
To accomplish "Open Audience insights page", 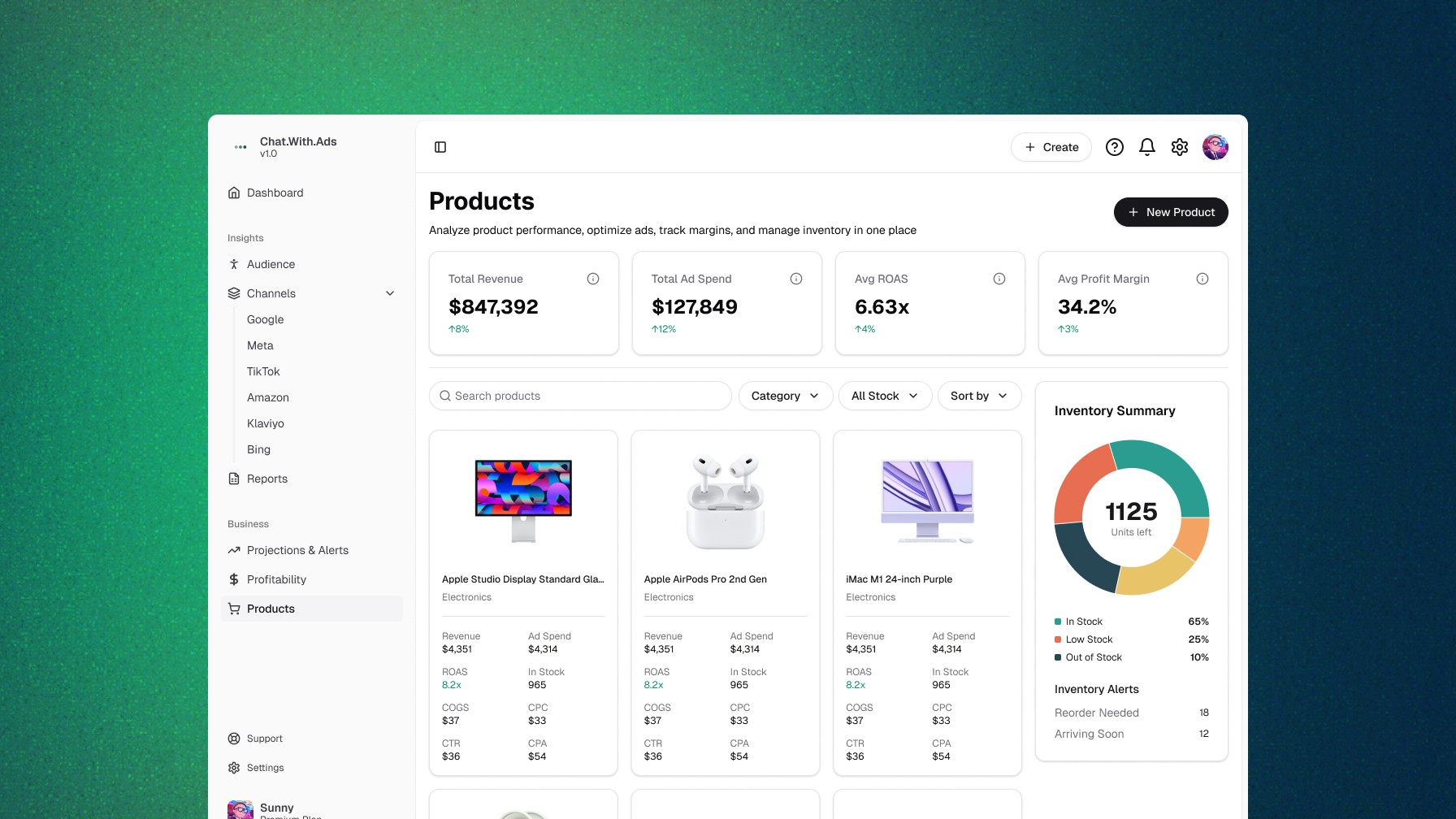I will [x=312, y=264].
